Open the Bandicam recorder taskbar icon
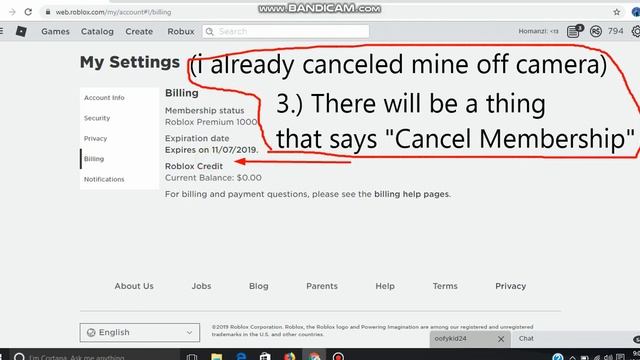 click(338, 357)
